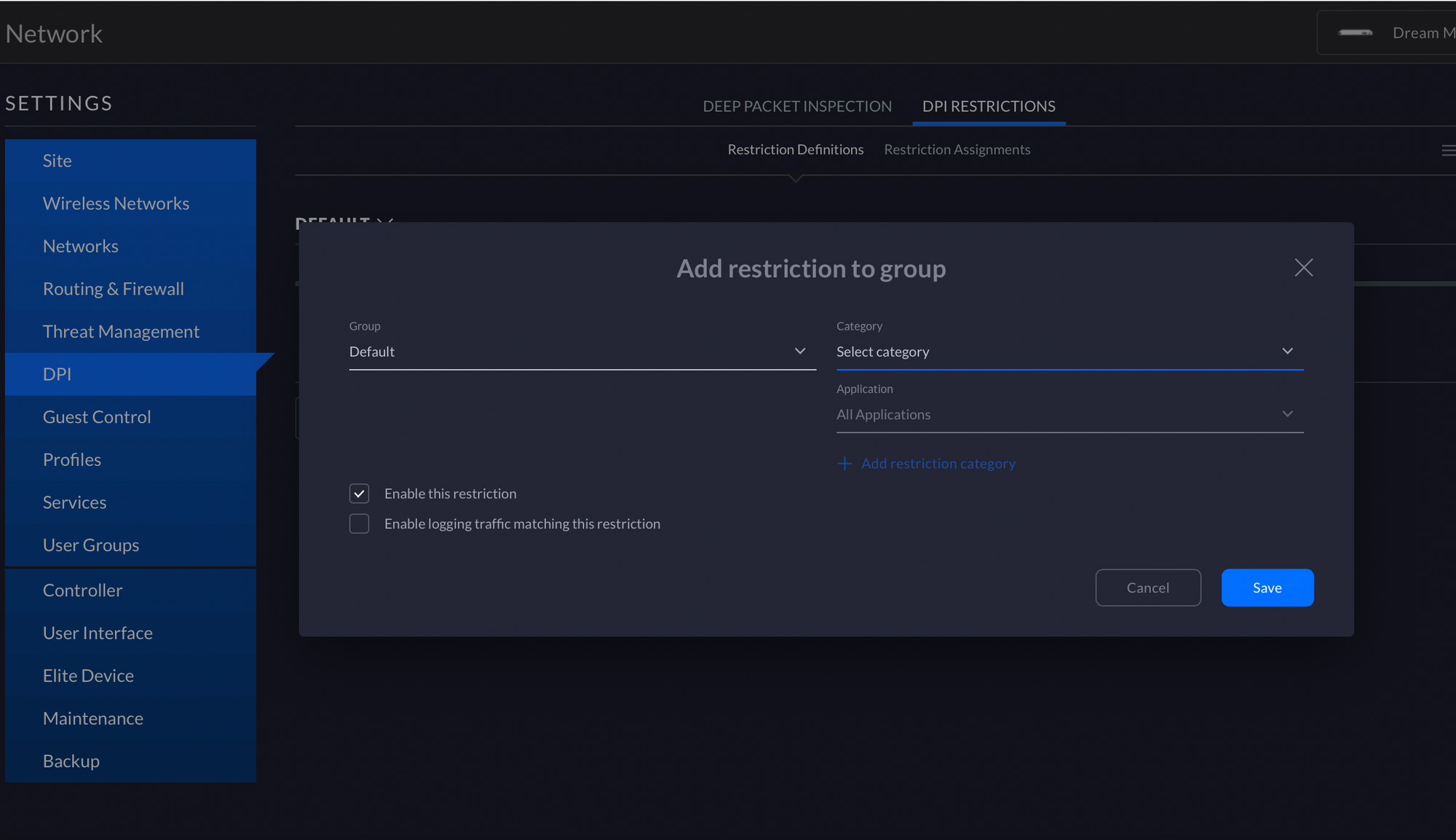Open Profiles settings

[130, 459]
